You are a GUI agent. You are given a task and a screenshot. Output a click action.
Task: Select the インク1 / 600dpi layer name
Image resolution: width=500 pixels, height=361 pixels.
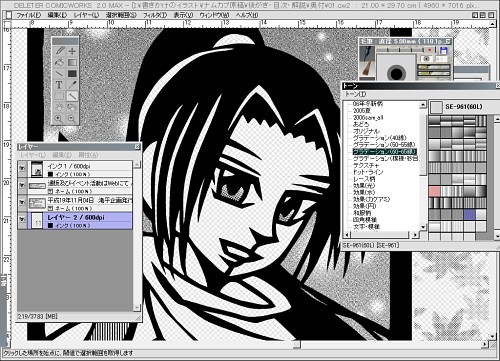coord(69,166)
